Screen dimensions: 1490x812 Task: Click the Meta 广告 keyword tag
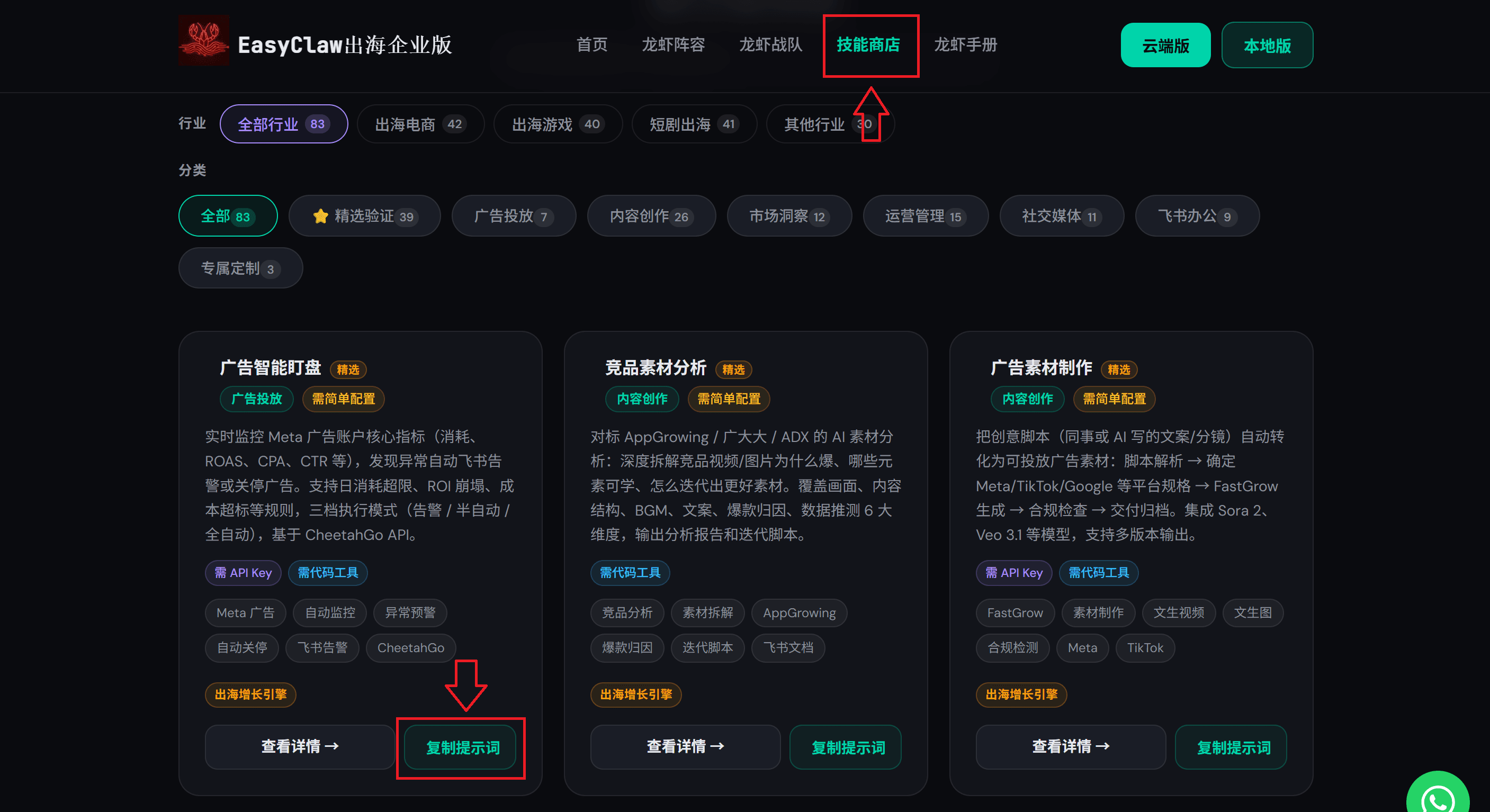[245, 613]
